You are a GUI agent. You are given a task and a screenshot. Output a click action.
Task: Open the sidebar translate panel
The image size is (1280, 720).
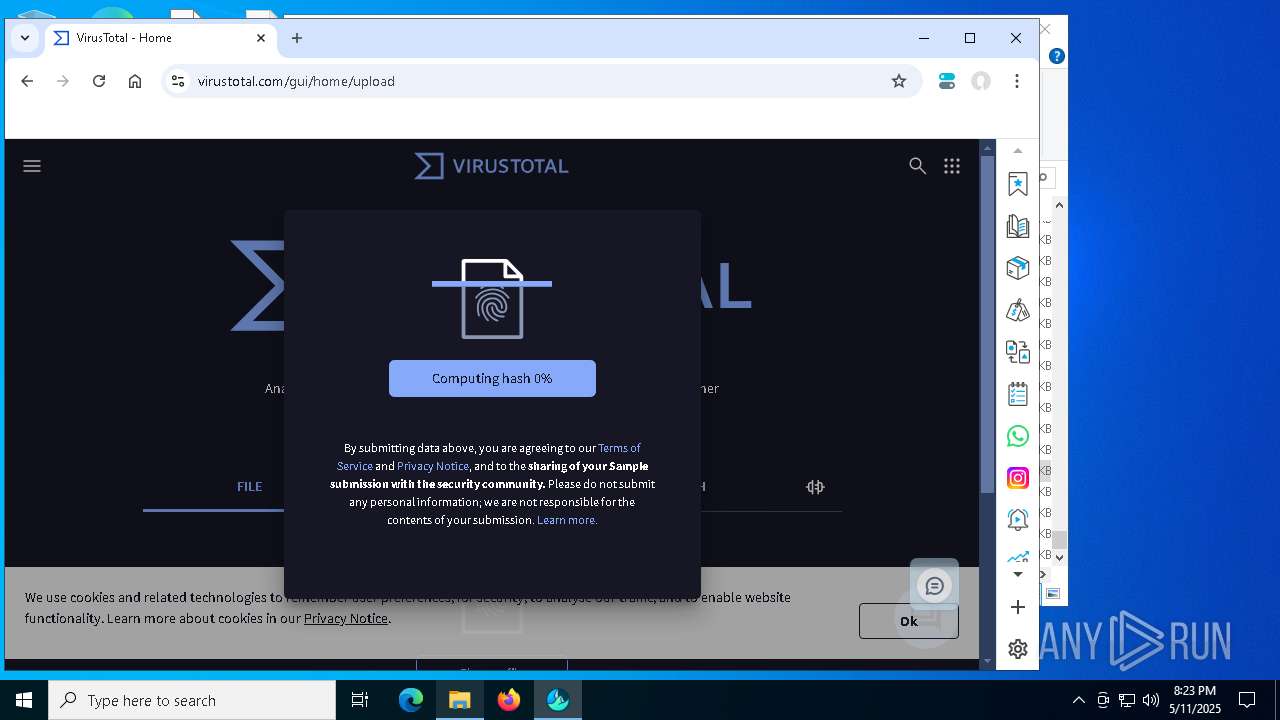point(1018,352)
